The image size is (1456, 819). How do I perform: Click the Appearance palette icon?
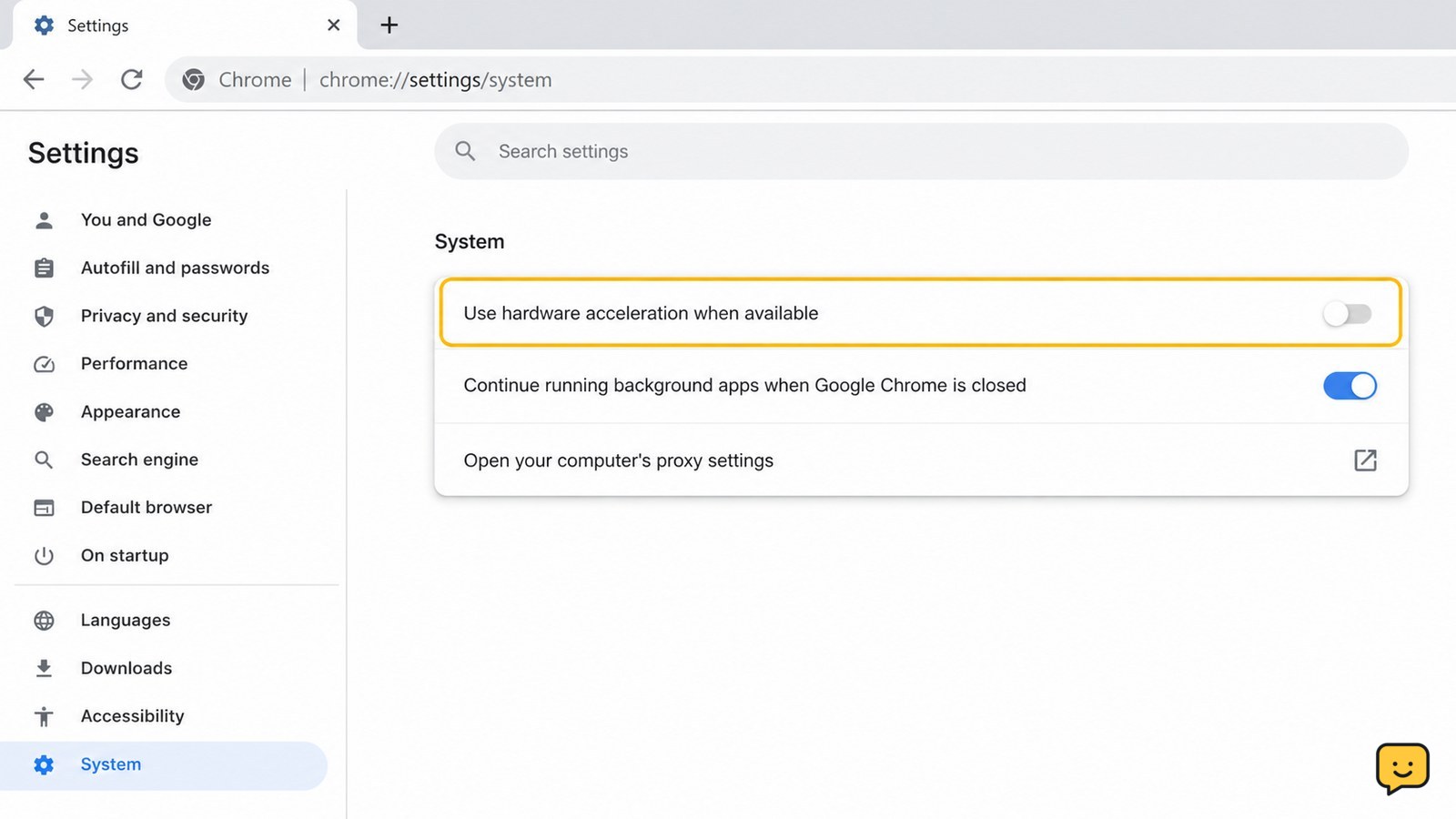pyautogui.click(x=44, y=412)
